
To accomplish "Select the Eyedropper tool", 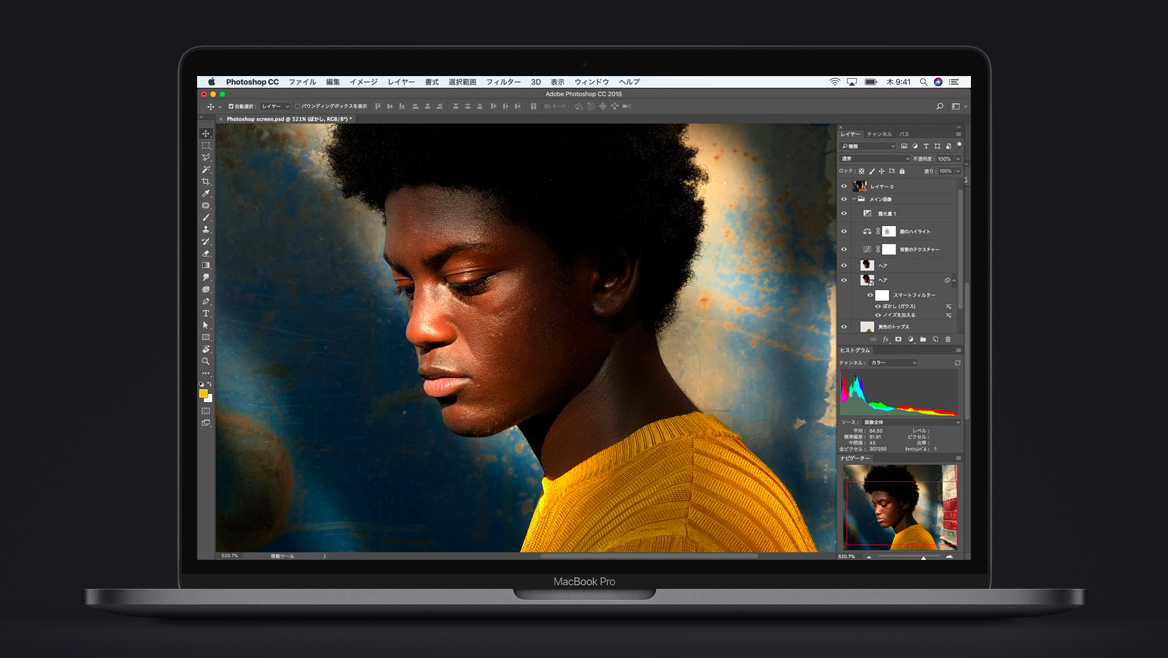I will pyautogui.click(x=206, y=193).
